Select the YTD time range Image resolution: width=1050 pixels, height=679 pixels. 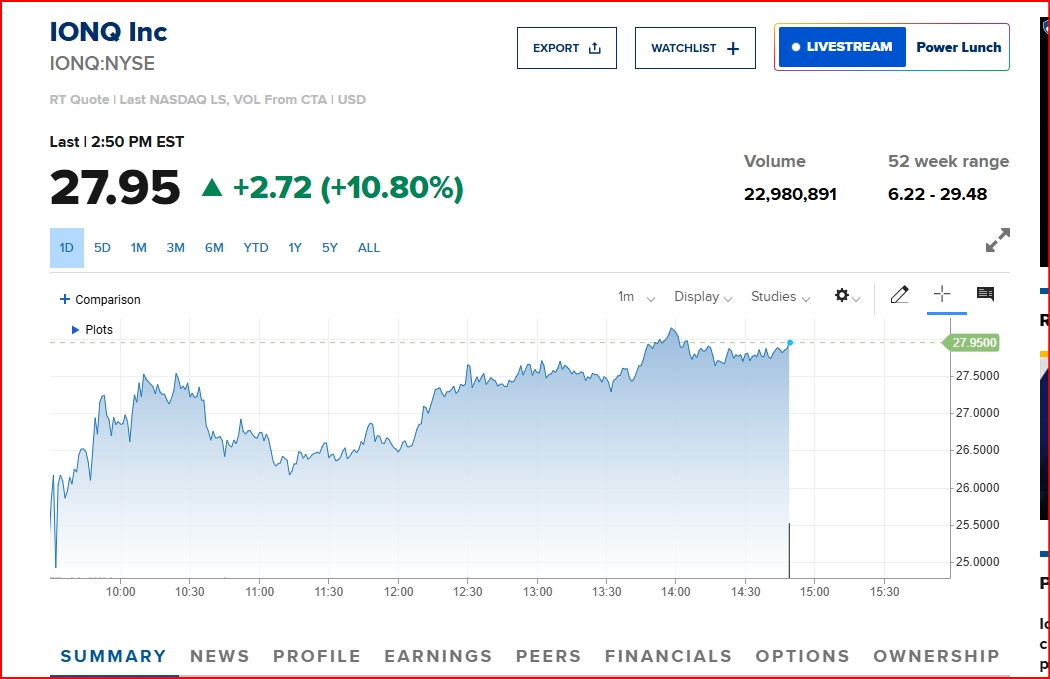256,248
